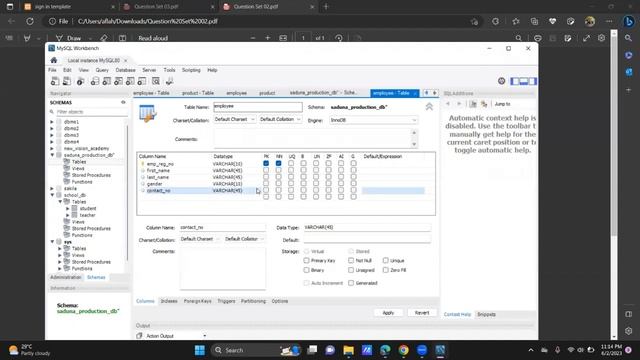
Task: Enable the Unique checkbox in details
Action: (x=386, y=260)
